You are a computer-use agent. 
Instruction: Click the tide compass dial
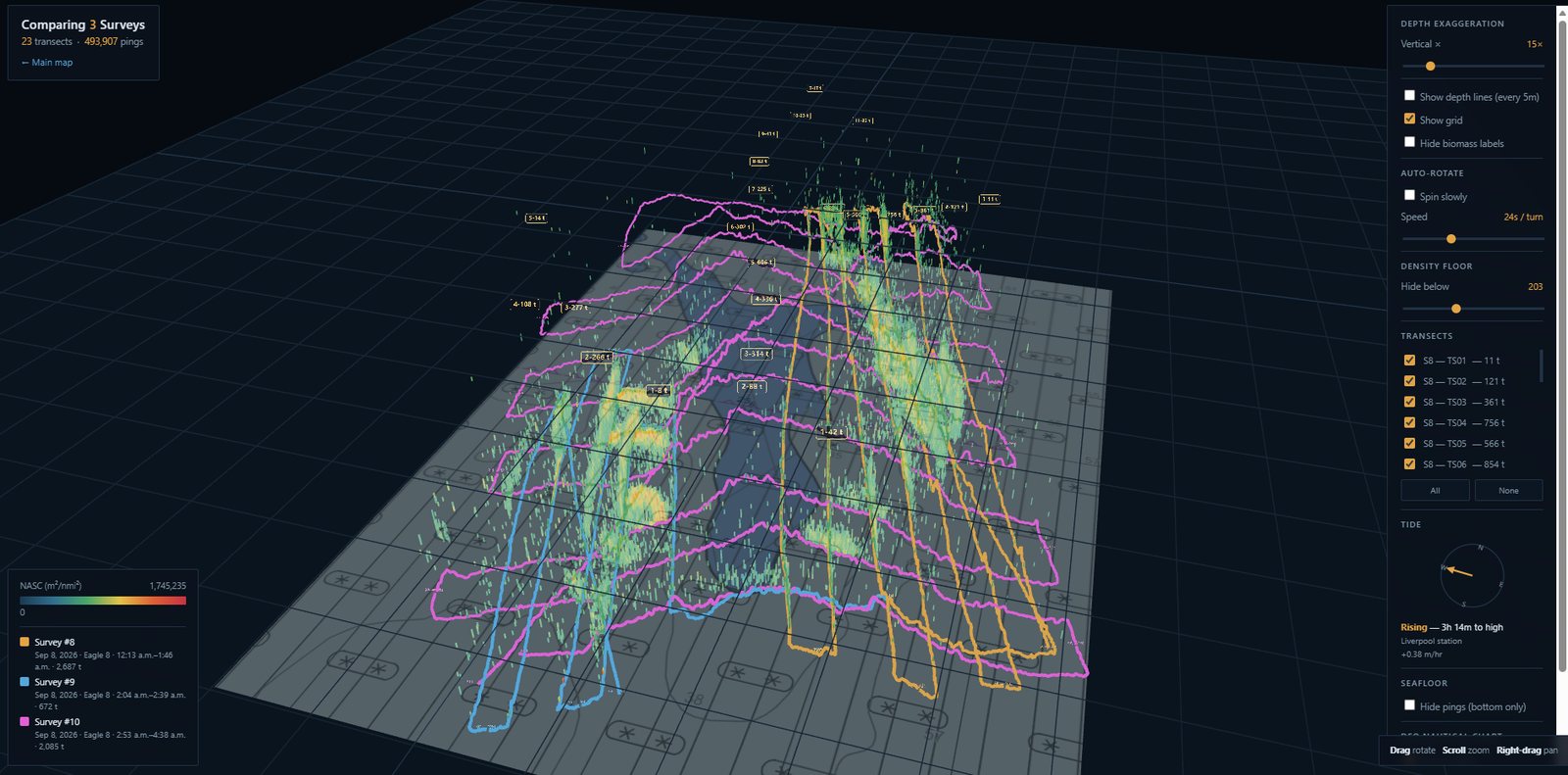[1472, 575]
